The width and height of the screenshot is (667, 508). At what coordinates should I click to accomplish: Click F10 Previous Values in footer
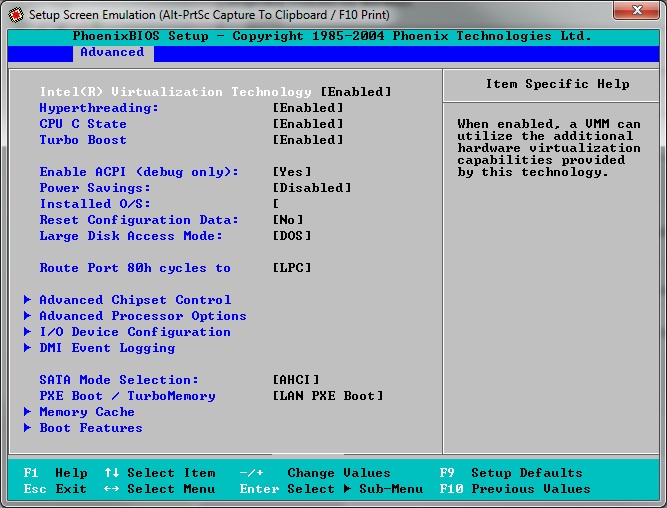coord(515,489)
